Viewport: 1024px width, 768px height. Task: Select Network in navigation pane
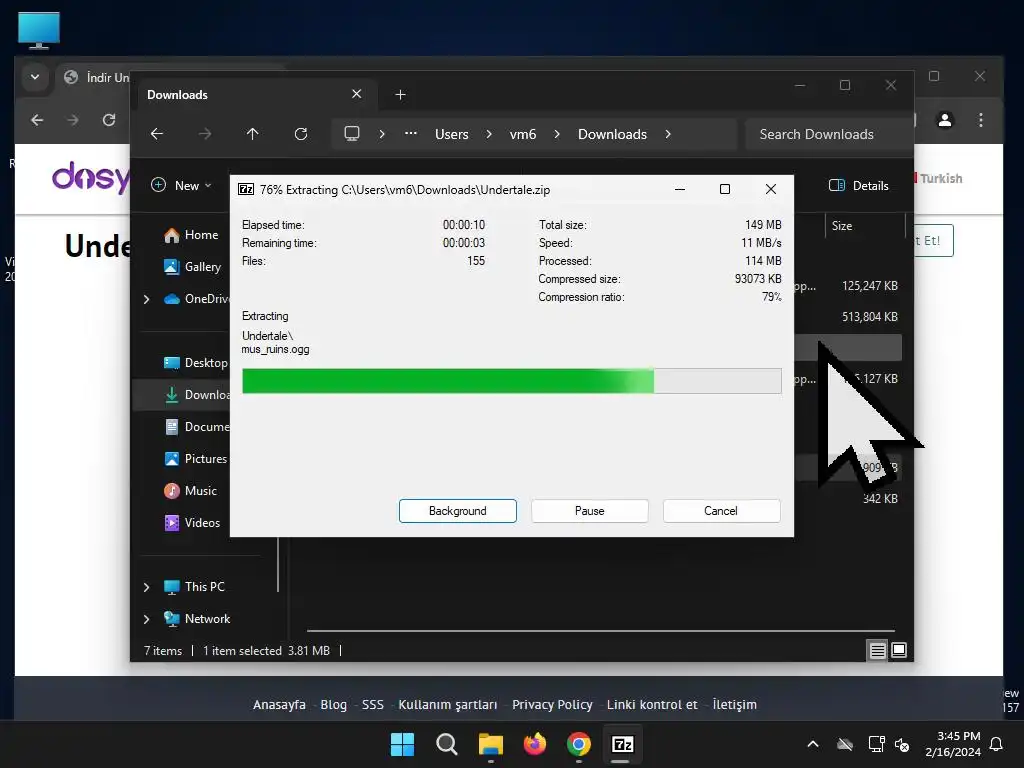[x=197, y=618]
